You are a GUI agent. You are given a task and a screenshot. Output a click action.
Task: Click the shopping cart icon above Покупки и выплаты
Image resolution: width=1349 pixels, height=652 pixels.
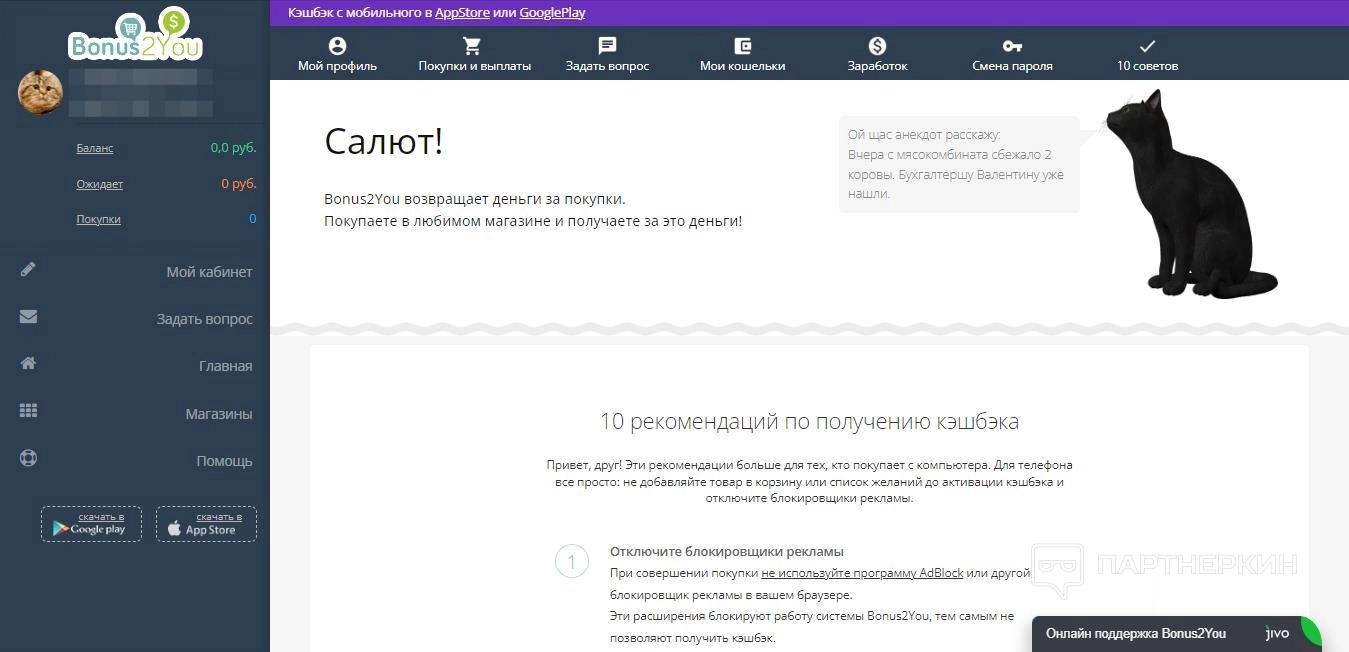(473, 46)
